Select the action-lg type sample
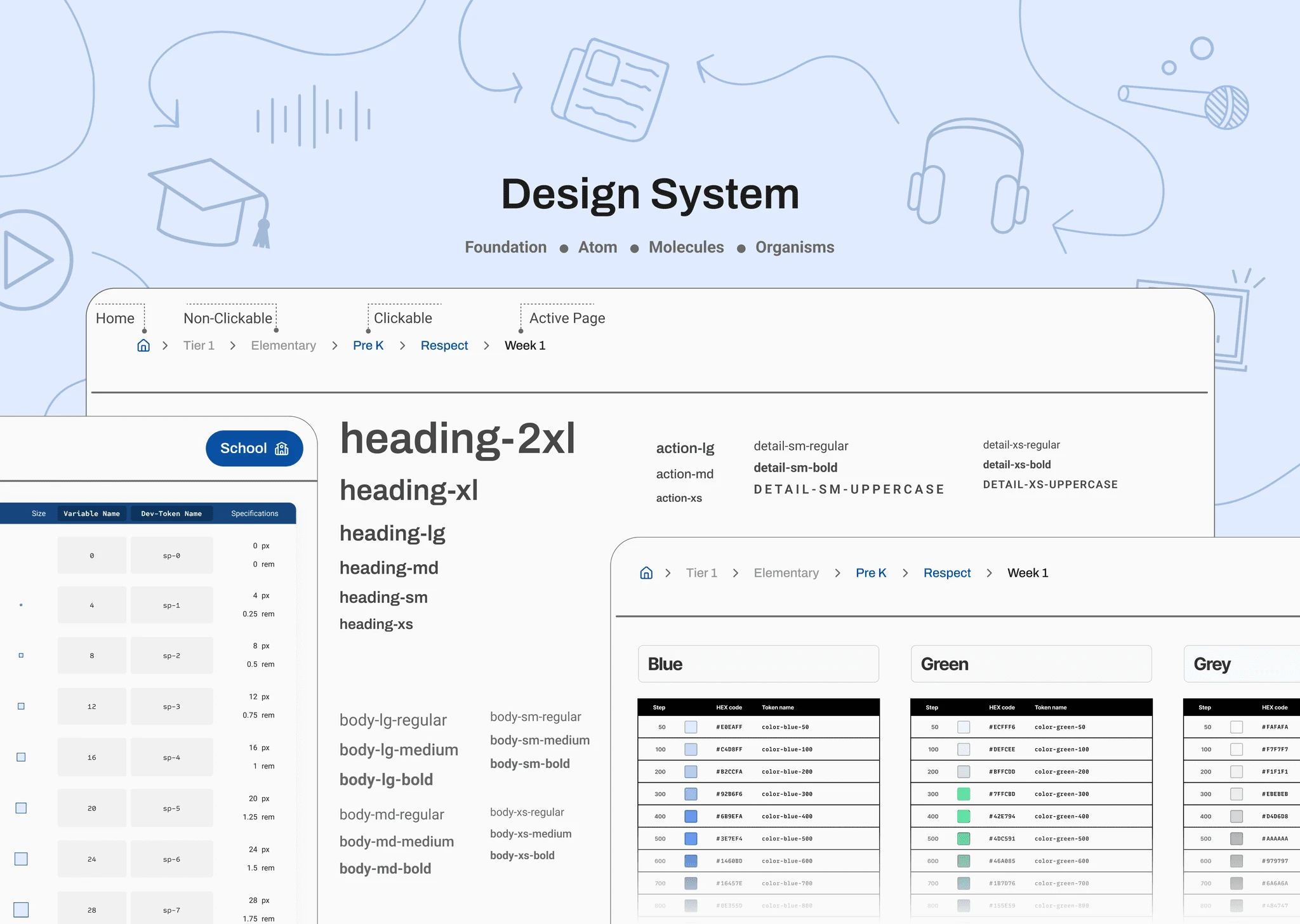 click(x=685, y=449)
